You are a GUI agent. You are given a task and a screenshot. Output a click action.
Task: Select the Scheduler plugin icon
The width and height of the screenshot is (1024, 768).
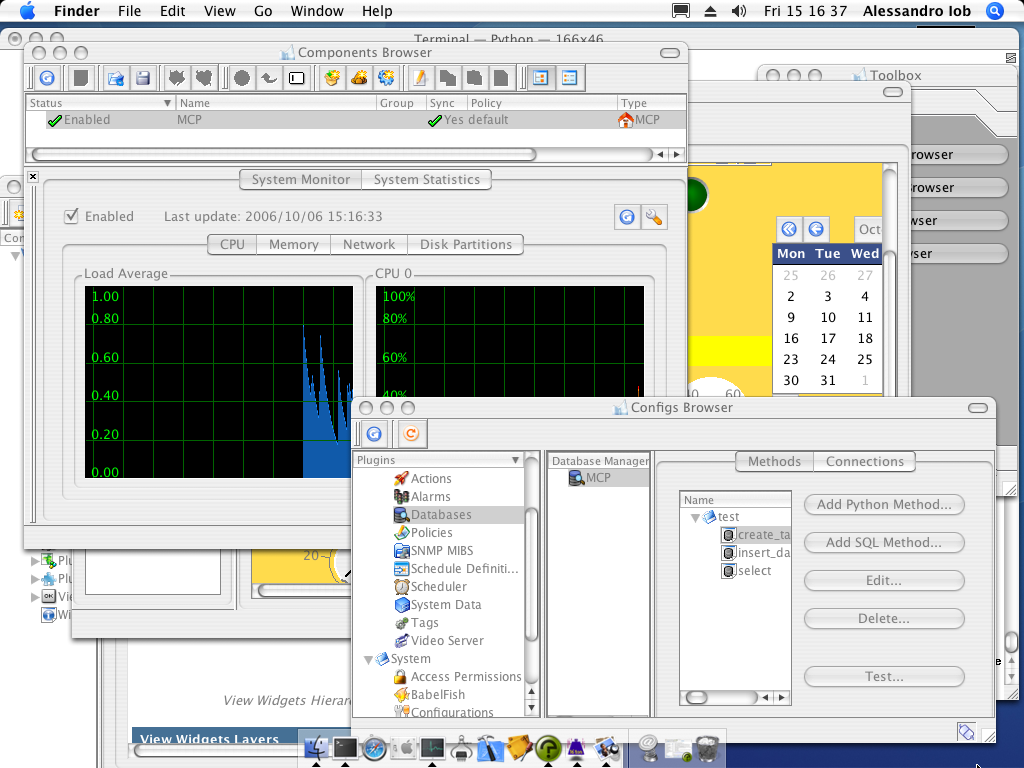402,587
